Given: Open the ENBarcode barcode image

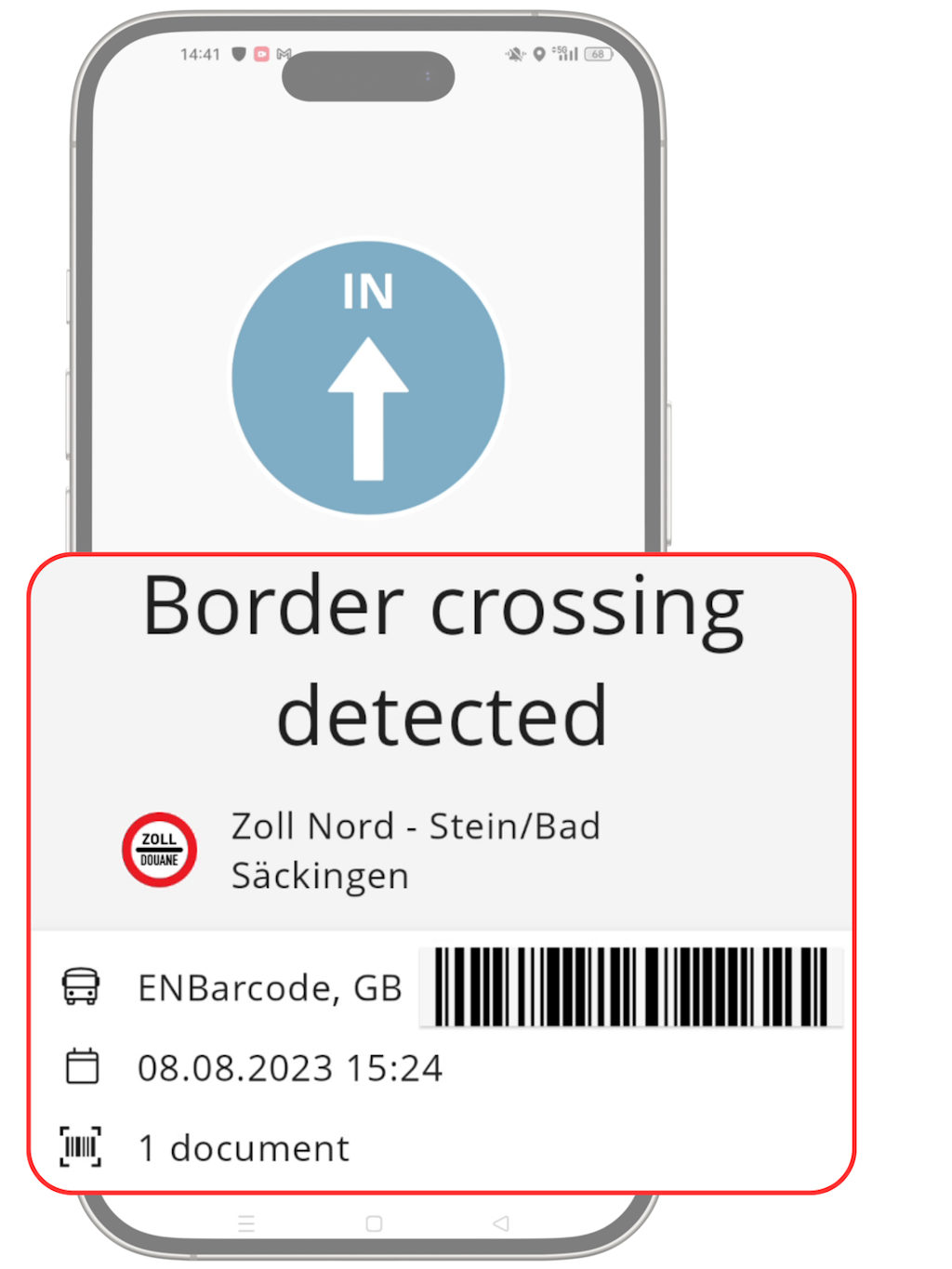Looking at the screenshot, I should [631, 986].
